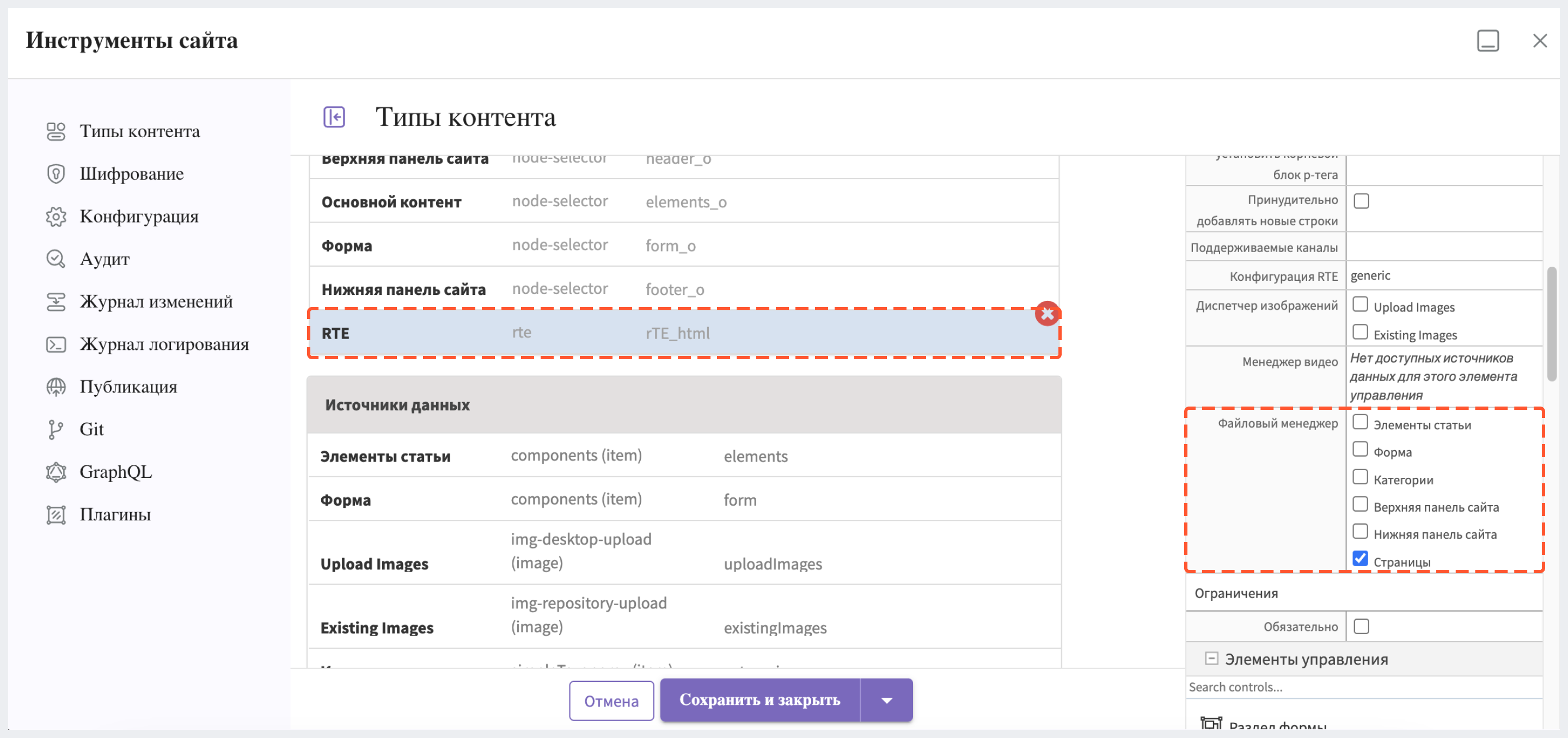1568x738 pixels.
Task: Close the Инструменты сайта dialog
Action: (x=1540, y=41)
